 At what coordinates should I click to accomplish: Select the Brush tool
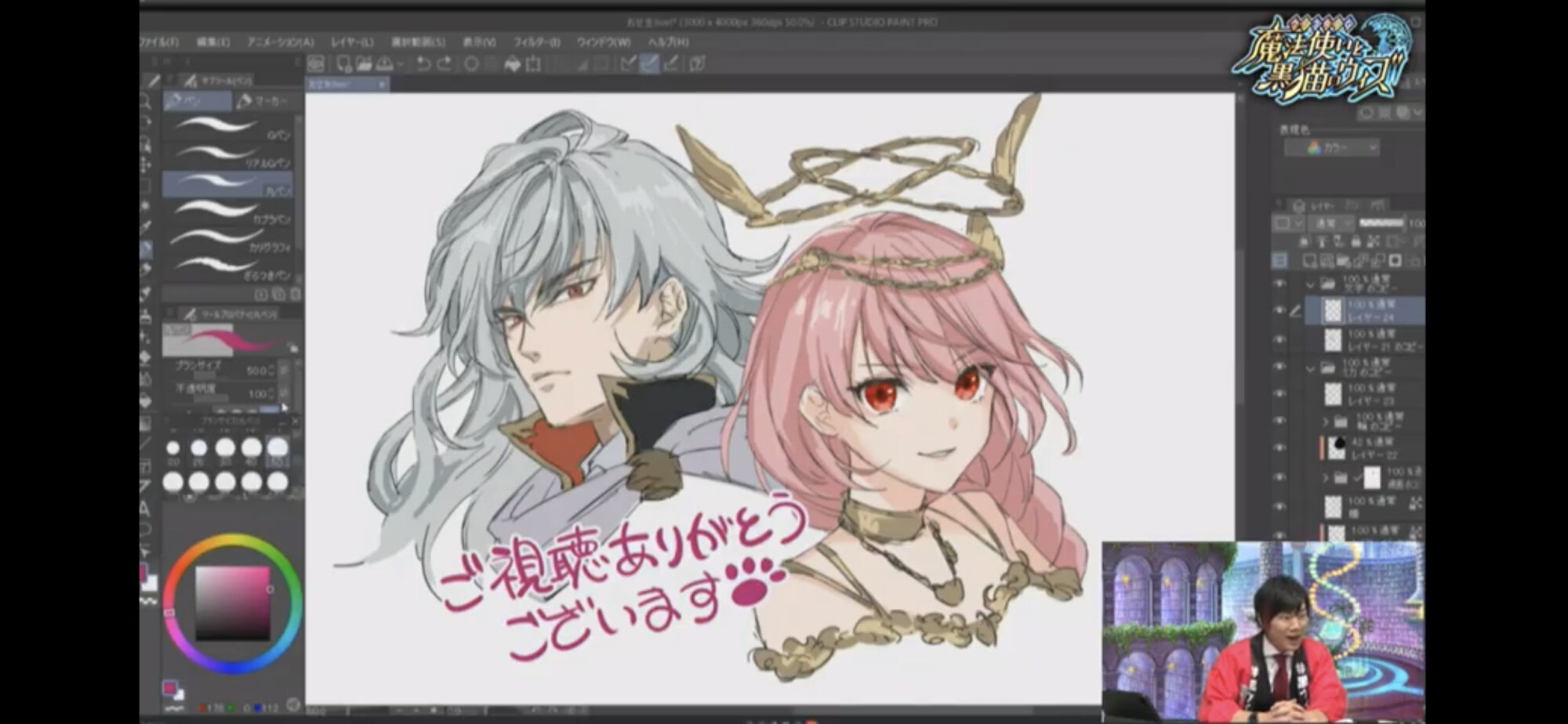[x=146, y=294]
